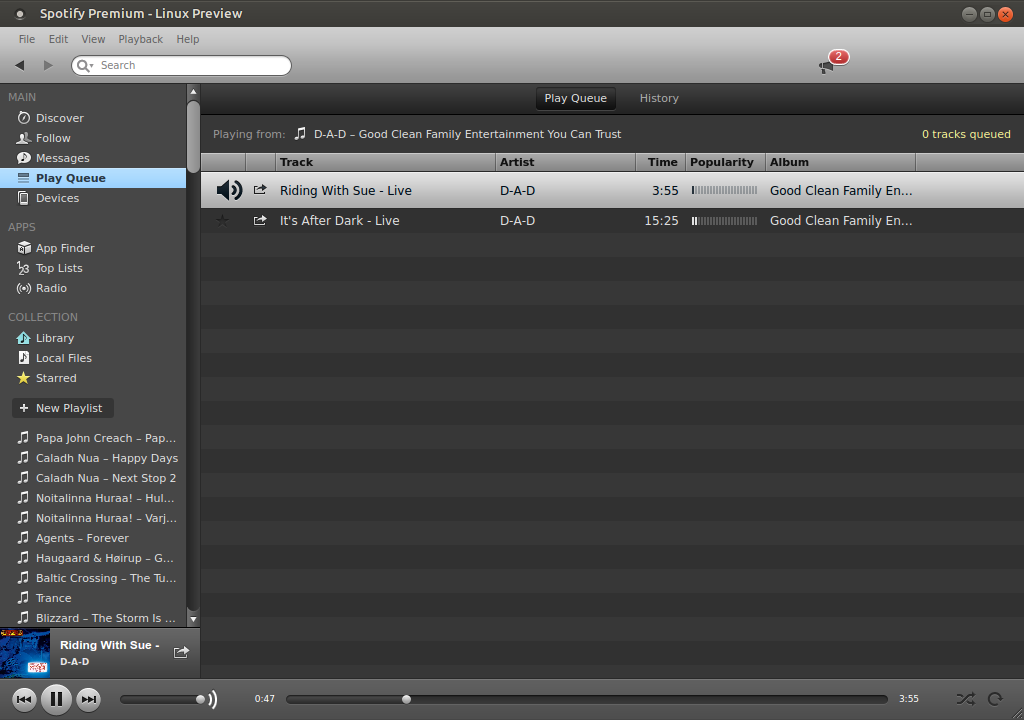The width and height of the screenshot is (1024, 720).
Task: Skip to the next track
Action: pos(89,699)
